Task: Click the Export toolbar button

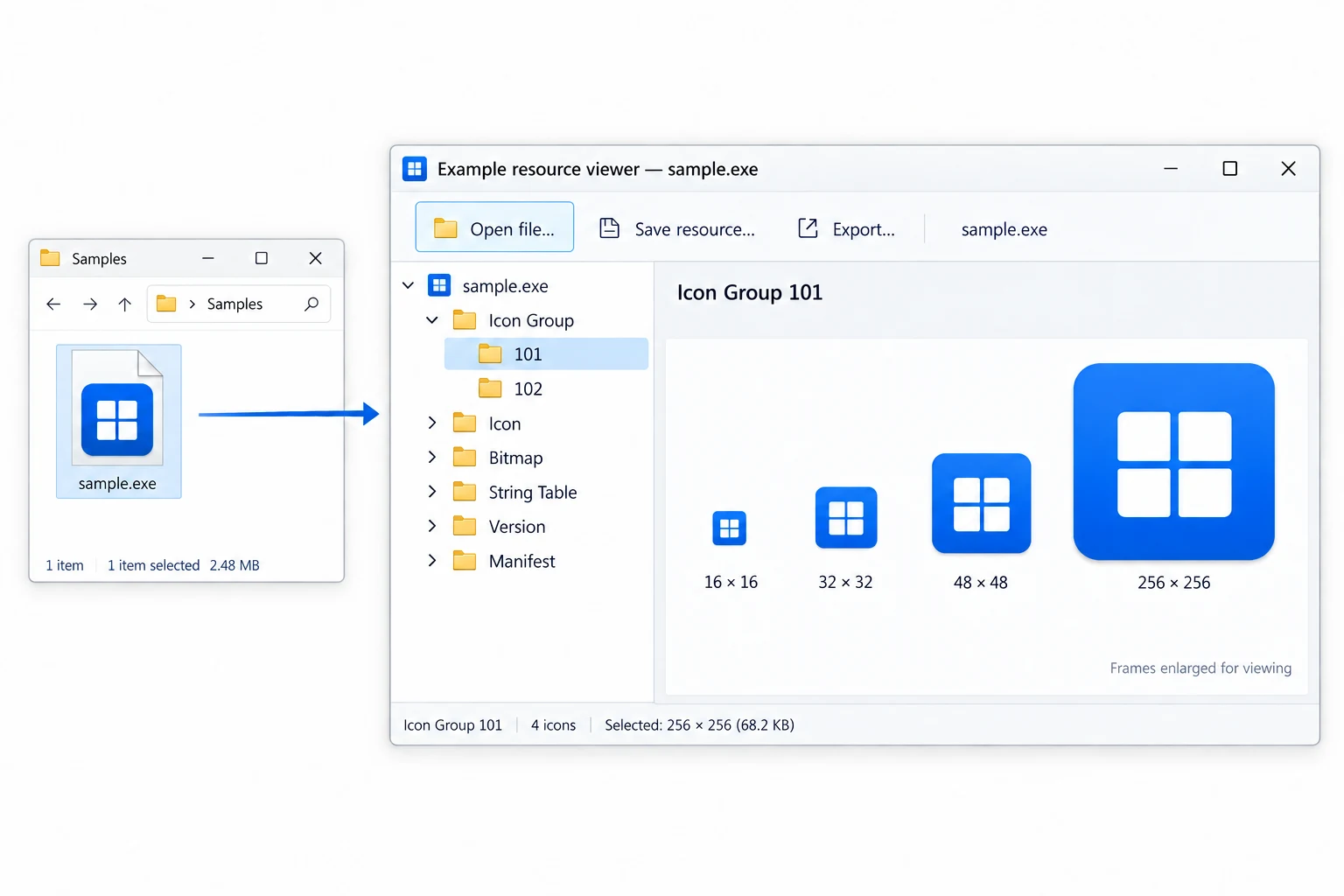Action: [x=846, y=229]
